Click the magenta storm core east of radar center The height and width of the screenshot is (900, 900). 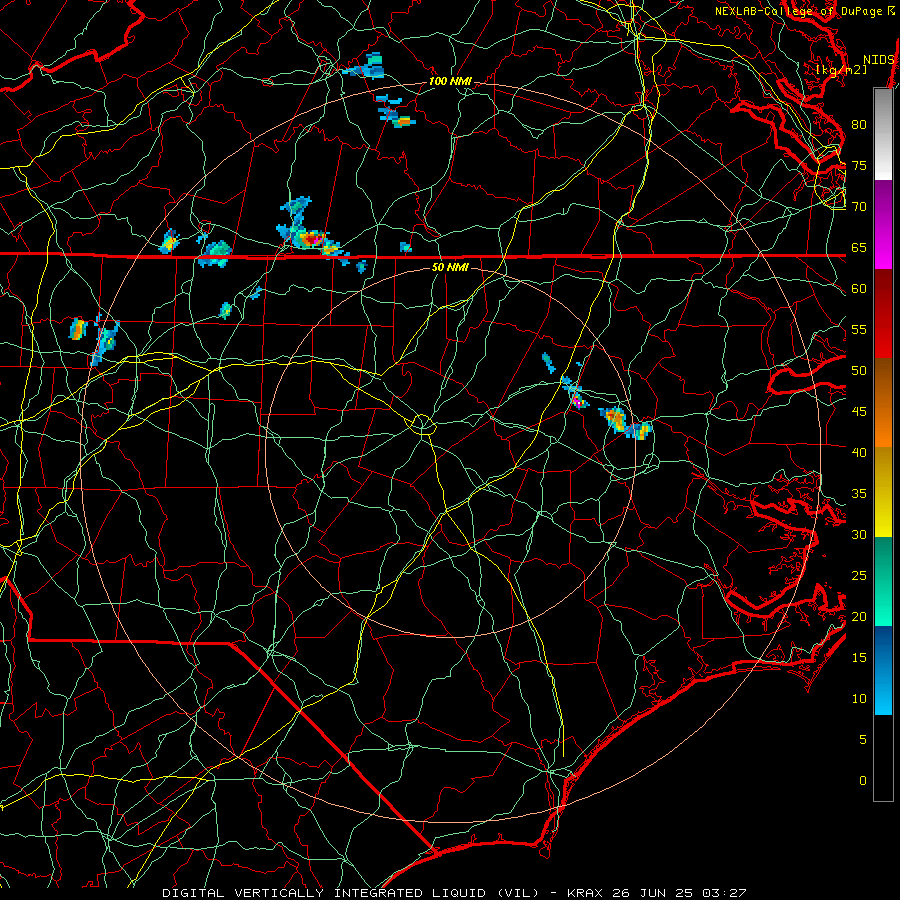[579, 402]
